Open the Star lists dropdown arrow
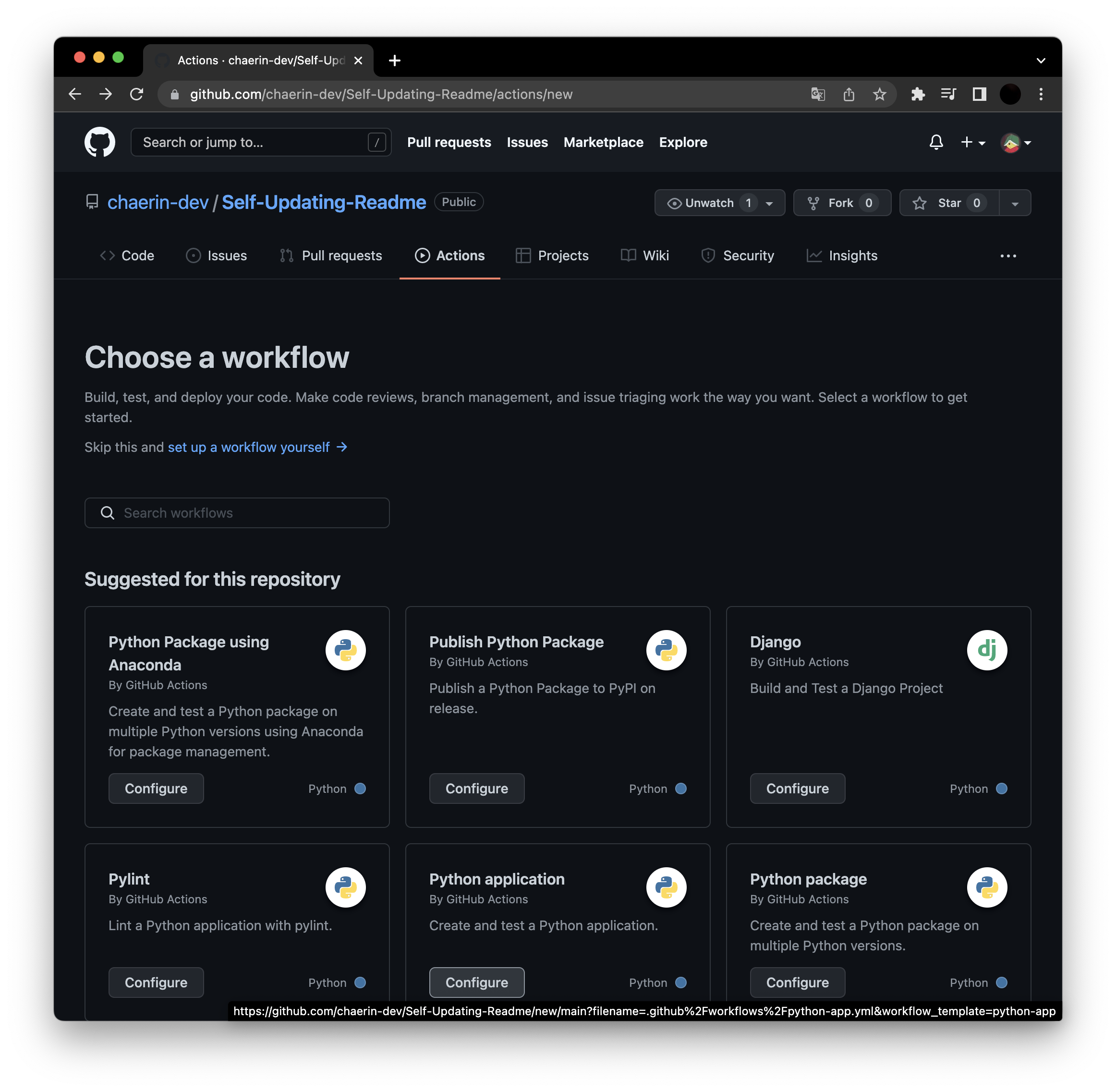 (x=1015, y=203)
